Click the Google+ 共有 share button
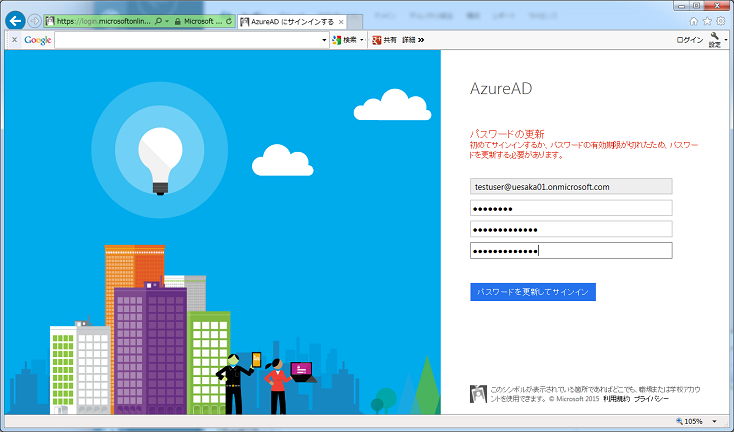734x432 pixels. click(384, 40)
